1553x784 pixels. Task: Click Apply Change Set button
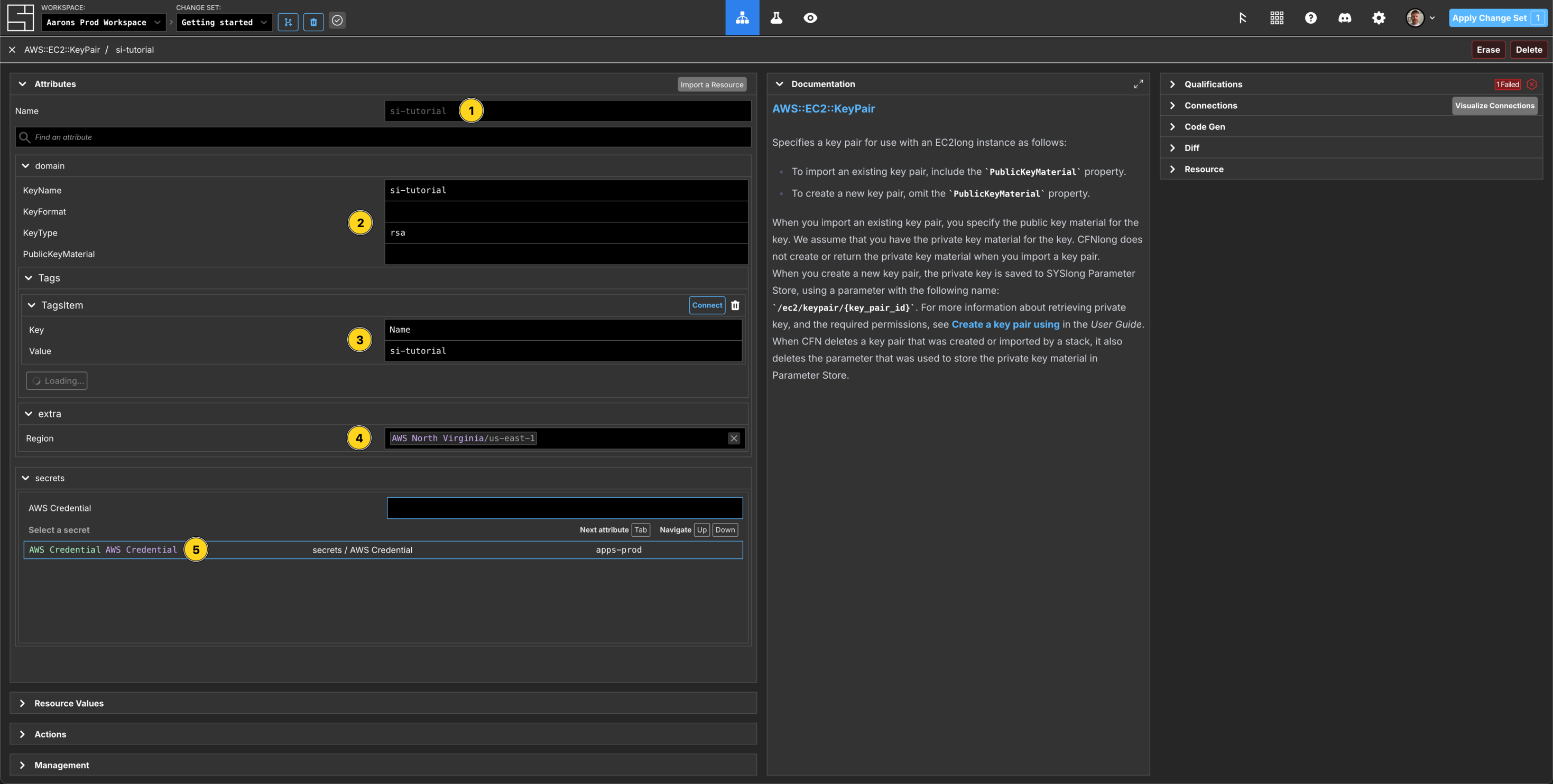coord(1497,17)
